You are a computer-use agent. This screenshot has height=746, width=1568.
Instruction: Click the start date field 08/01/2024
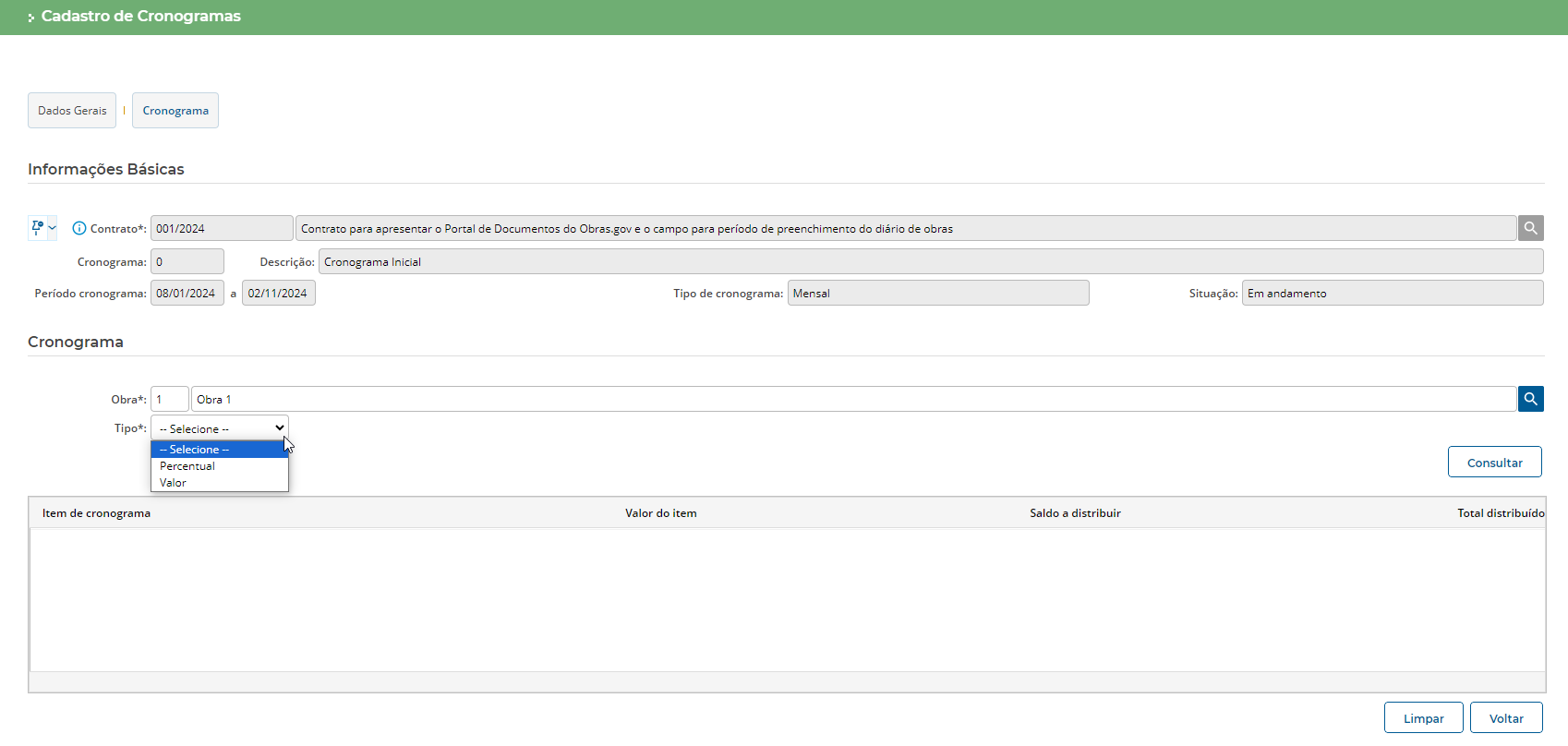coord(187,294)
